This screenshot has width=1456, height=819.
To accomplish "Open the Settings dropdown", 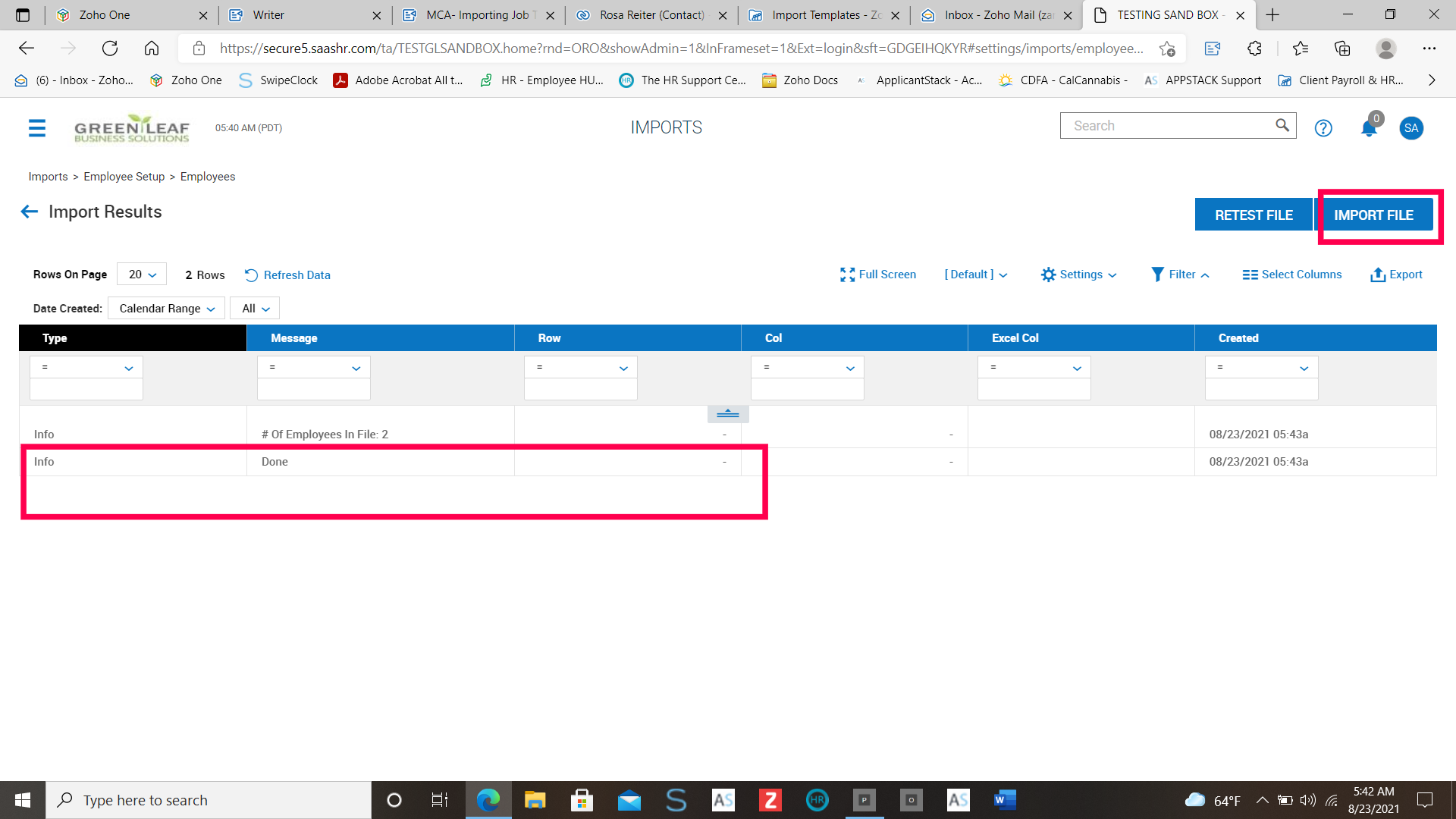I will [x=1079, y=275].
